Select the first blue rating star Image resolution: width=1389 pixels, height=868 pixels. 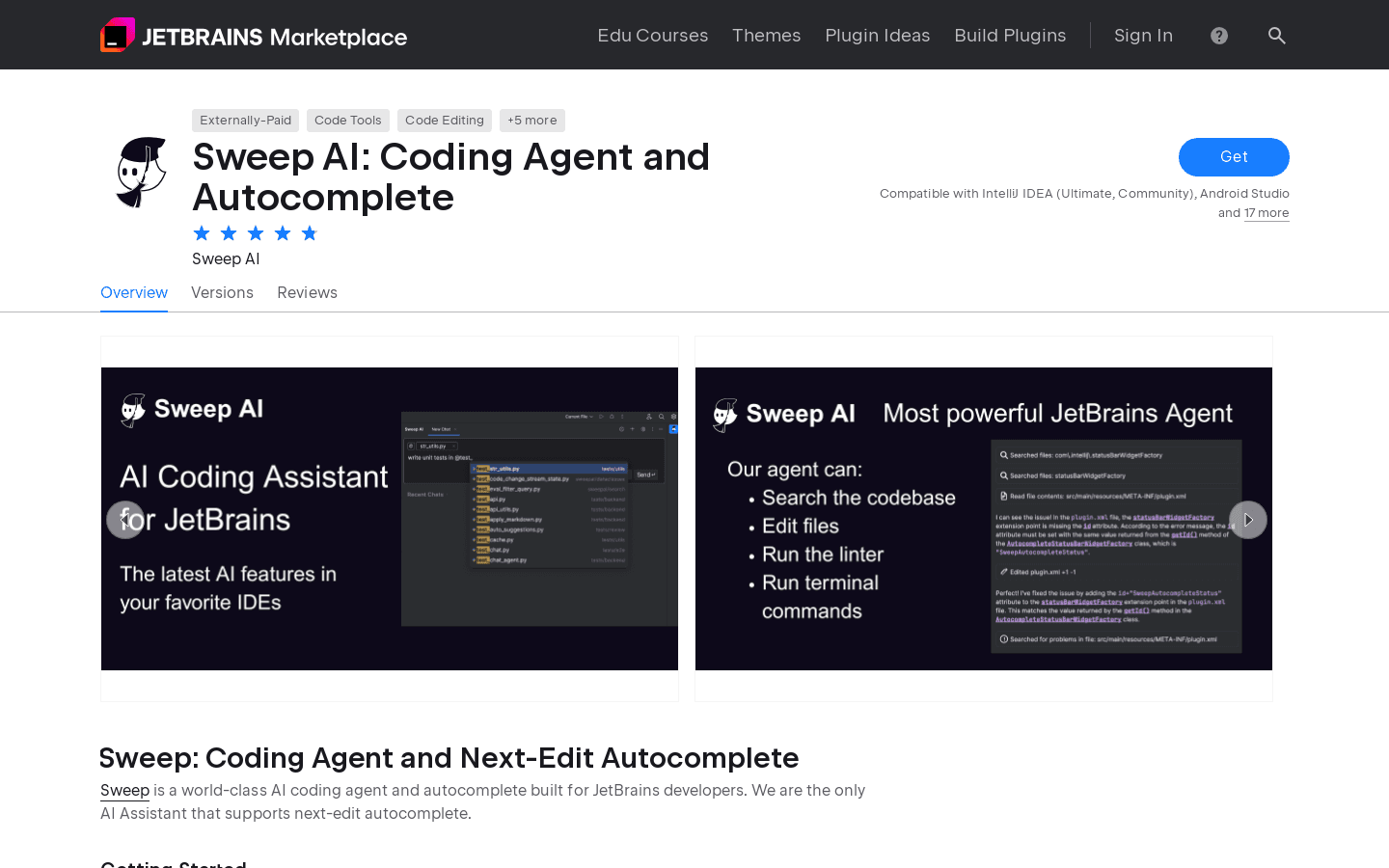click(x=201, y=232)
